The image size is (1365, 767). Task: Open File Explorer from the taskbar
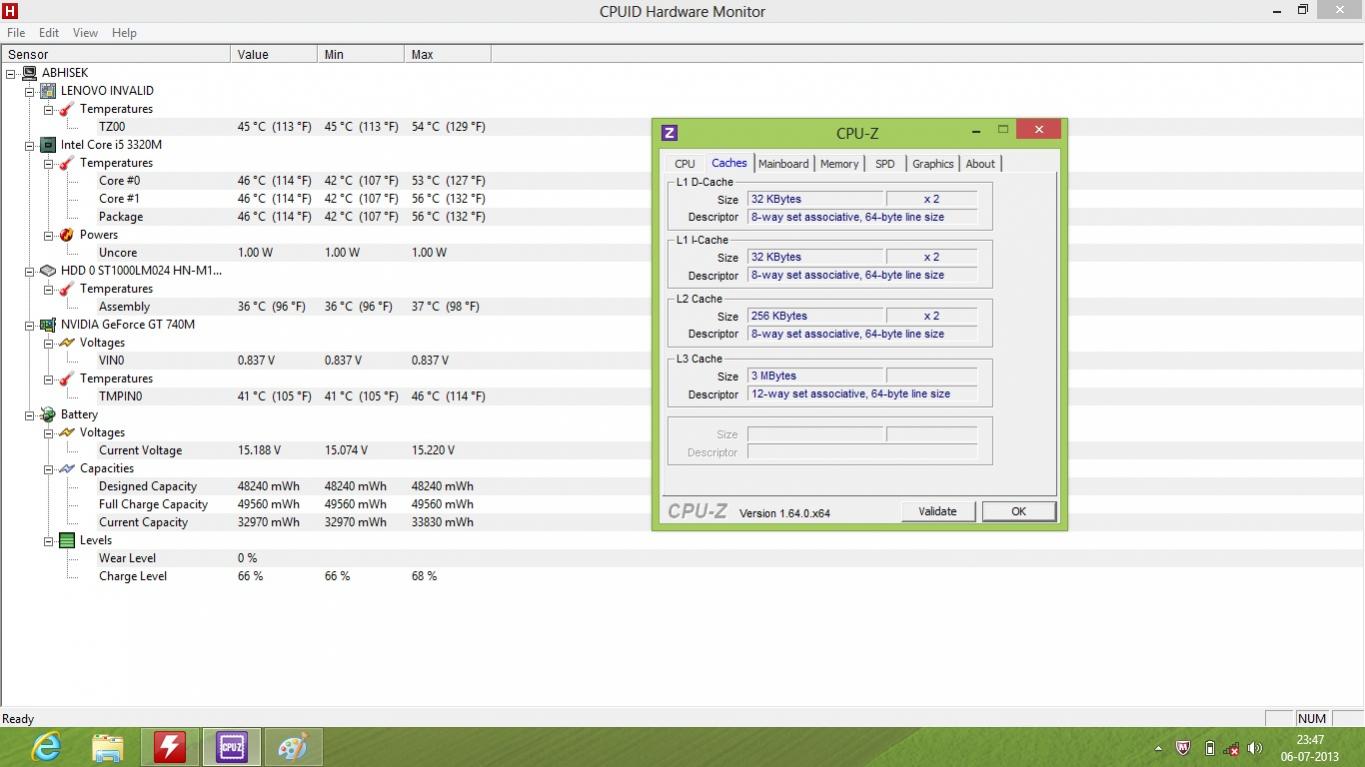pos(108,747)
